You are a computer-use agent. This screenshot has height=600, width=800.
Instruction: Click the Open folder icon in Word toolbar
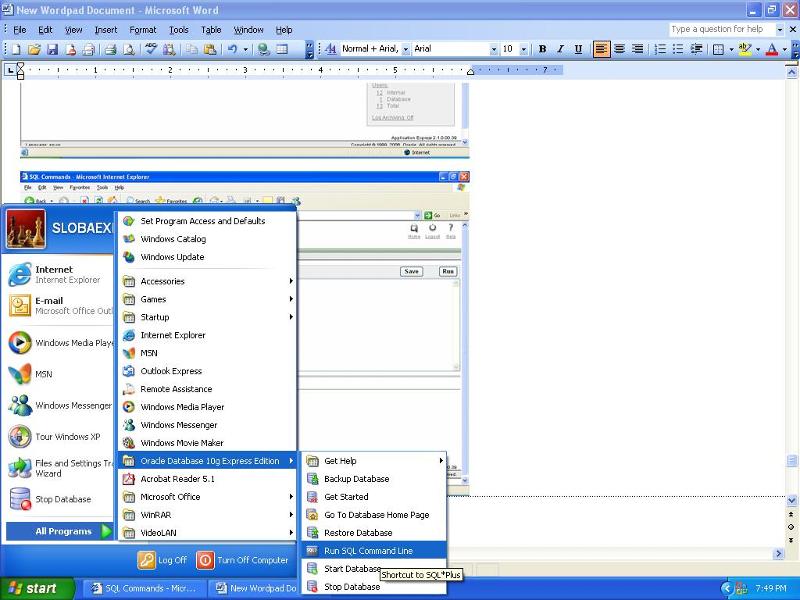(34, 49)
